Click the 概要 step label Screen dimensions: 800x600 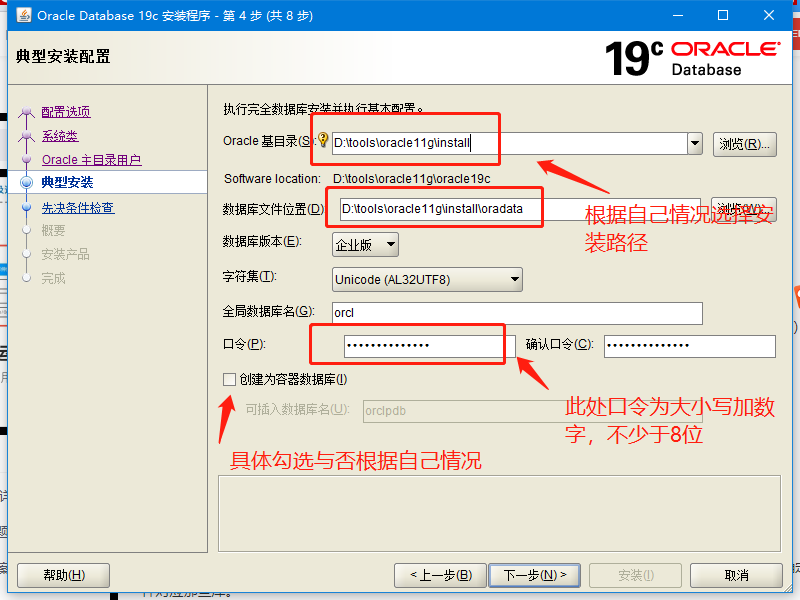point(54,230)
